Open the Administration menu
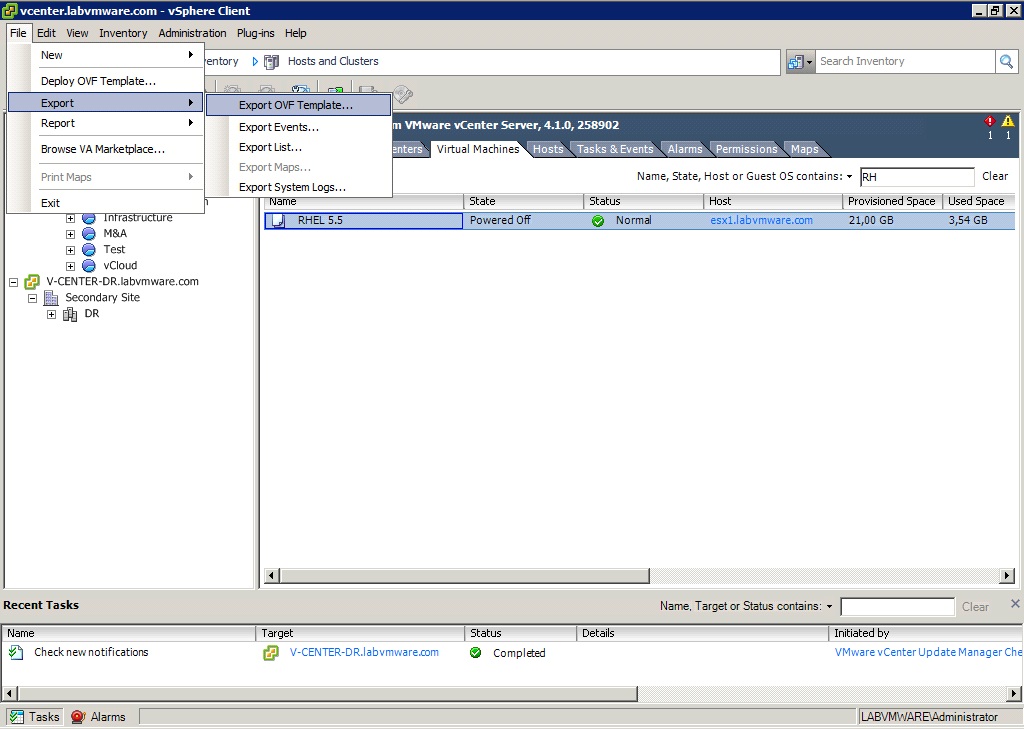 [x=192, y=33]
